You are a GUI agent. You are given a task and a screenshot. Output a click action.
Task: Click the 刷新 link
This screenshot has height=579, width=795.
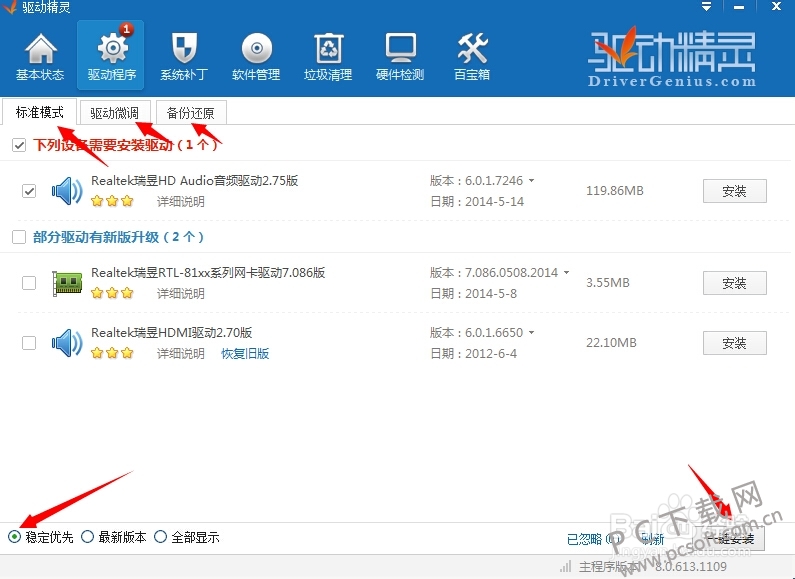(653, 539)
